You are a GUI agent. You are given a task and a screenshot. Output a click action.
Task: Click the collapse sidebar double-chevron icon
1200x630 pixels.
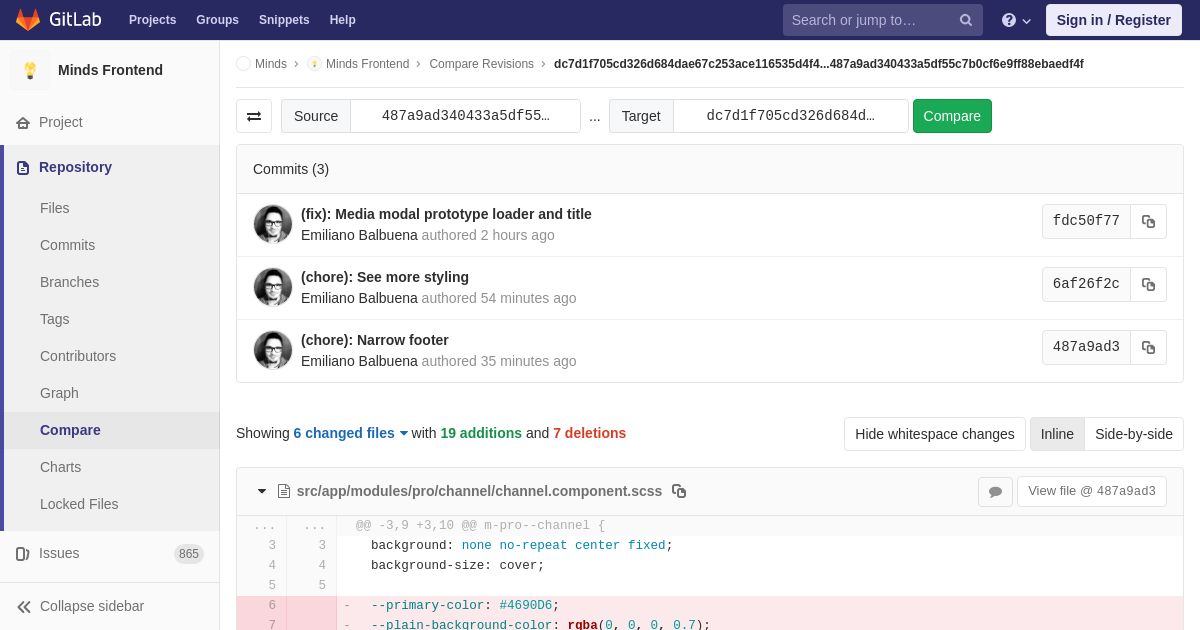click(24, 606)
